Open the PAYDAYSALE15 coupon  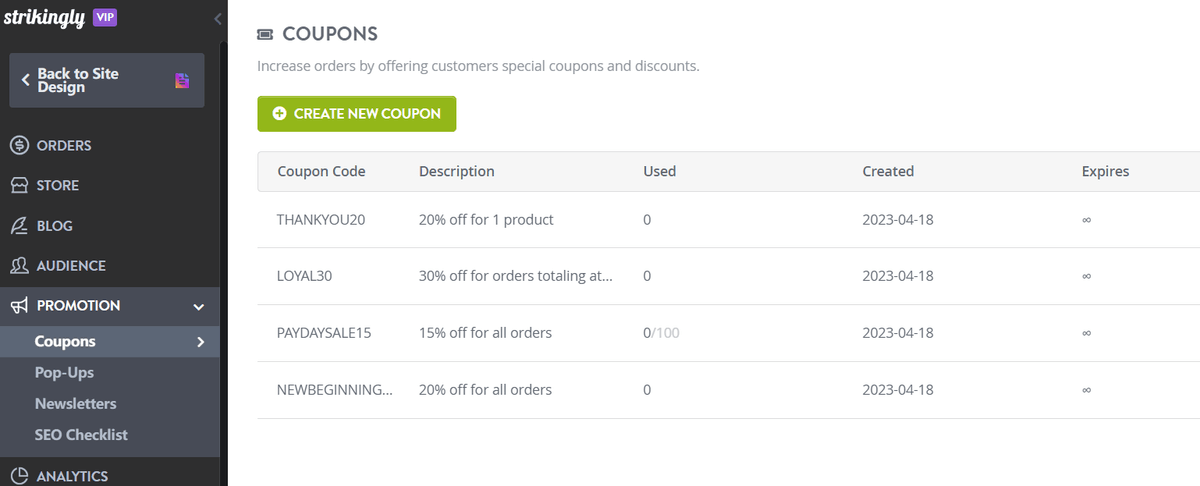[324, 333]
